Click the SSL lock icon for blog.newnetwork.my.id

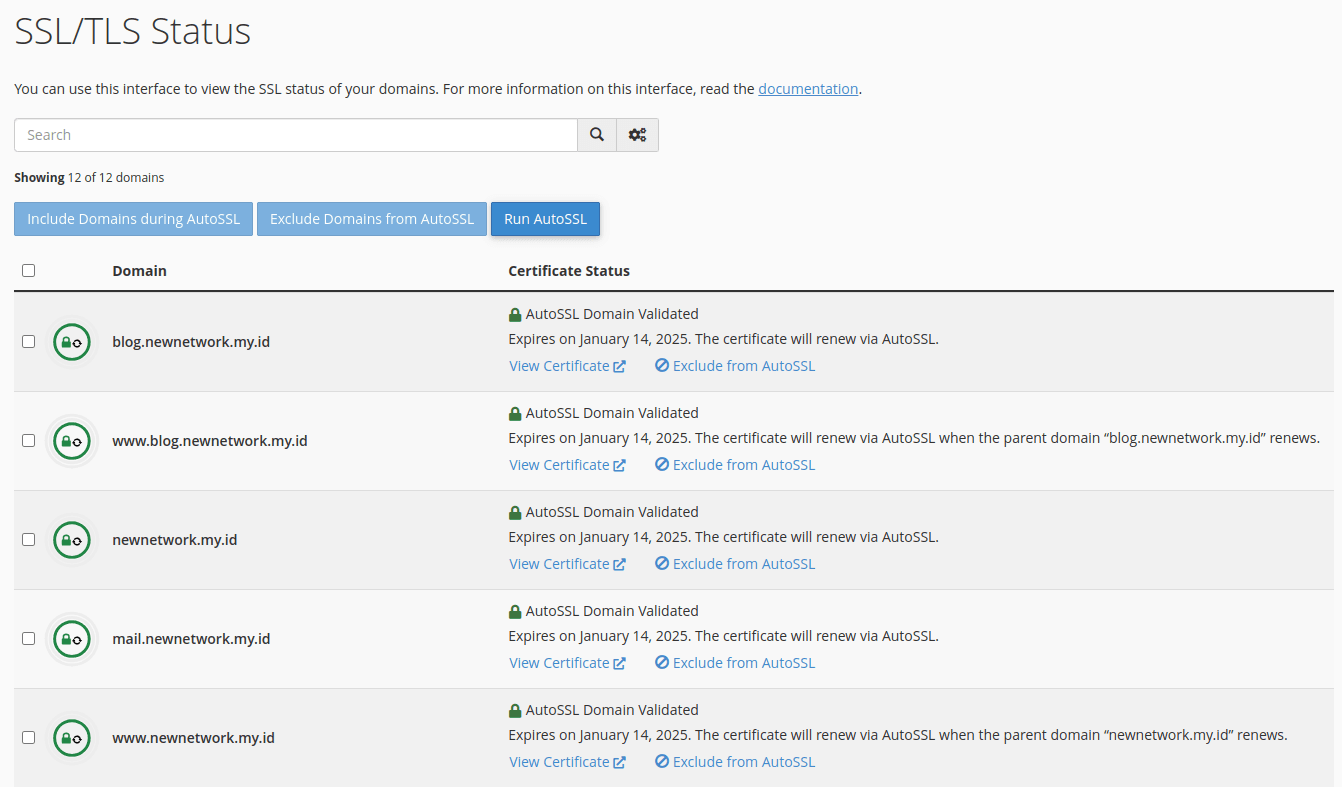click(71, 342)
